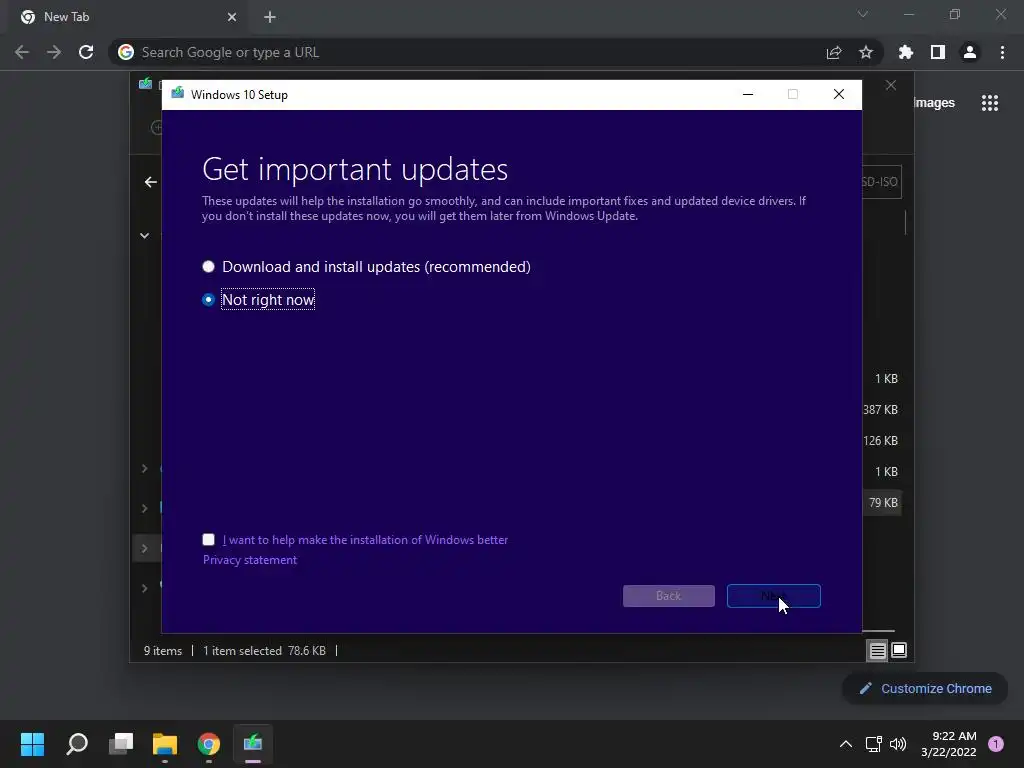Expand the second collapsed File Explorer tree node

click(144, 508)
